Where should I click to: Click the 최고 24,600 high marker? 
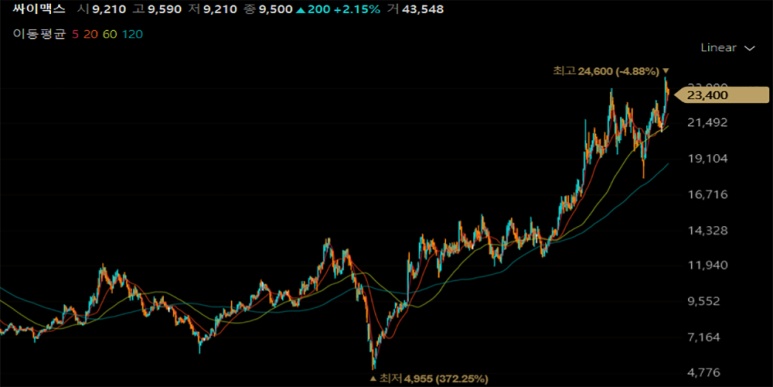(606, 71)
